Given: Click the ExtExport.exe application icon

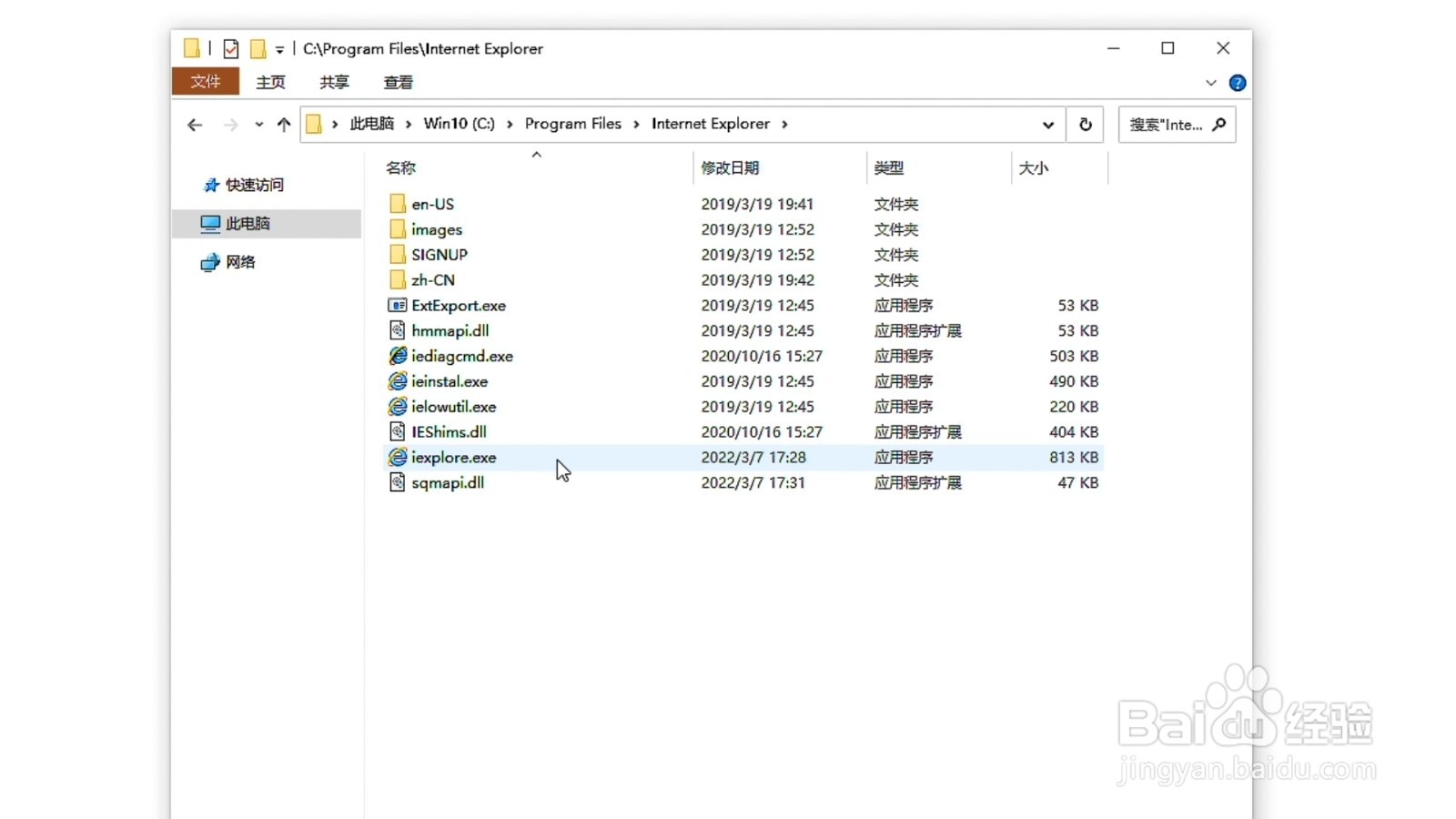Looking at the screenshot, I should (x=398, y=306).
